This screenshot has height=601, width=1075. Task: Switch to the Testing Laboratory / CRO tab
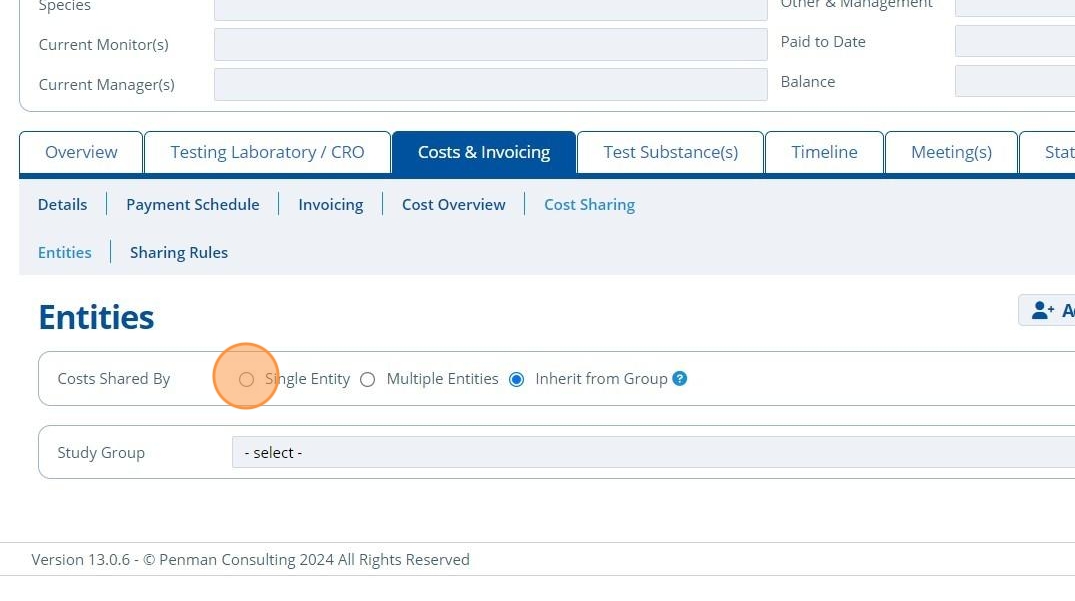click(267, 152)
